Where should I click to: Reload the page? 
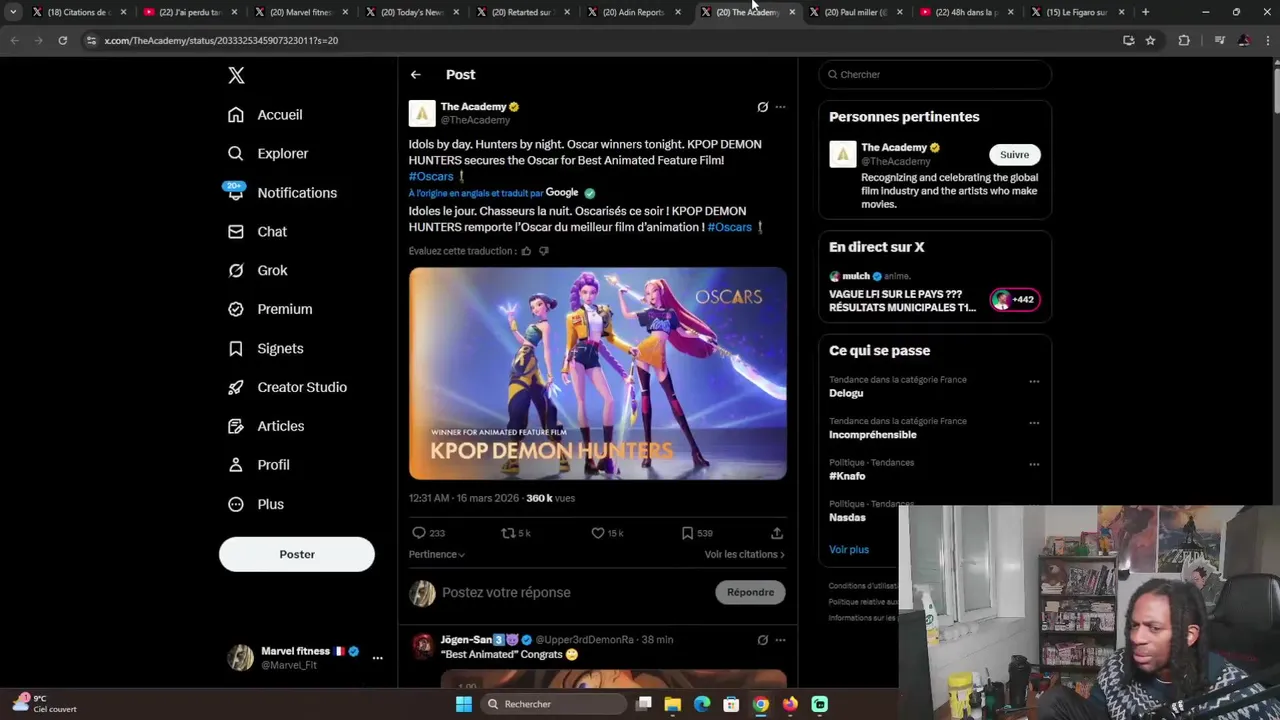62,41
